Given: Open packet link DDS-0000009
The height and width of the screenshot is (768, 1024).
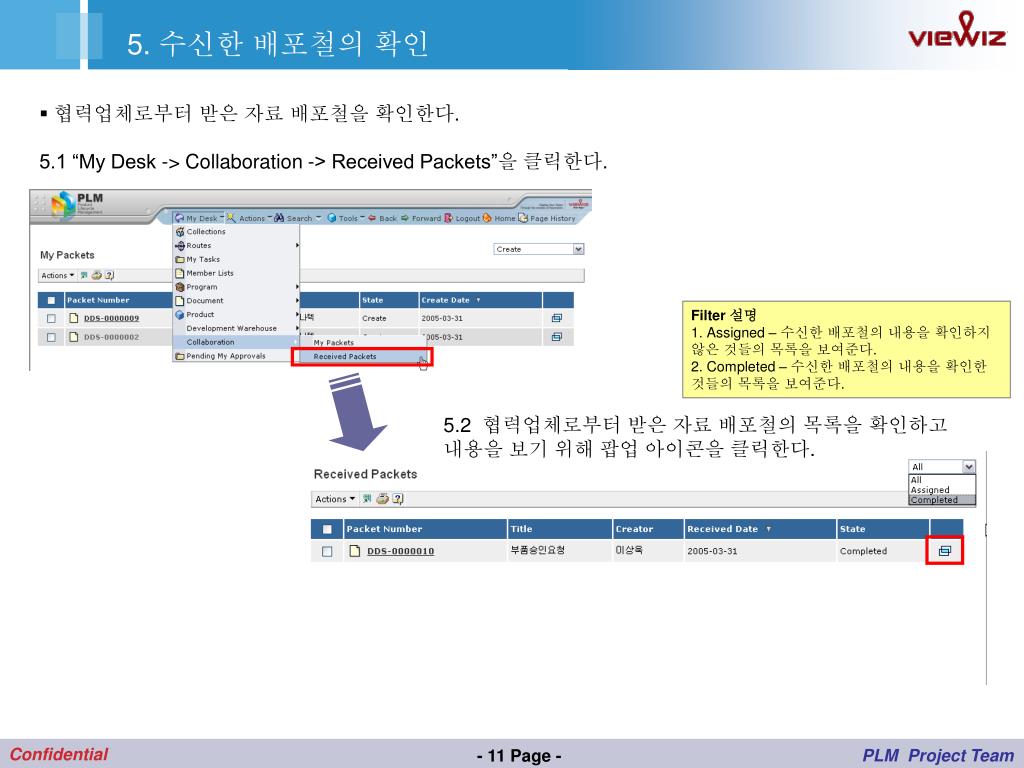Looking at the screenshot, I should pos(112,318).
